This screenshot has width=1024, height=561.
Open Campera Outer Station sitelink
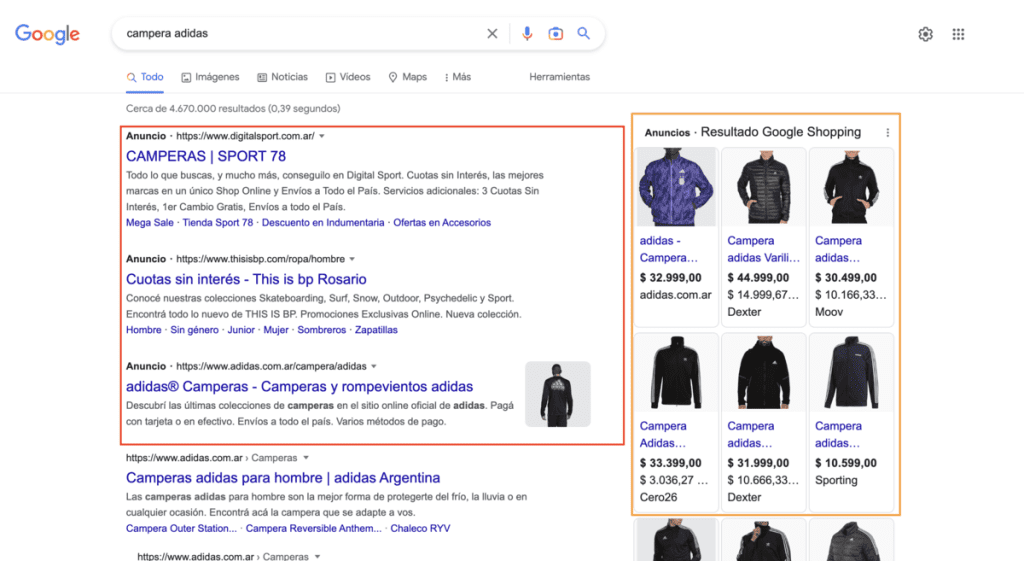click(x=181, y=528)
